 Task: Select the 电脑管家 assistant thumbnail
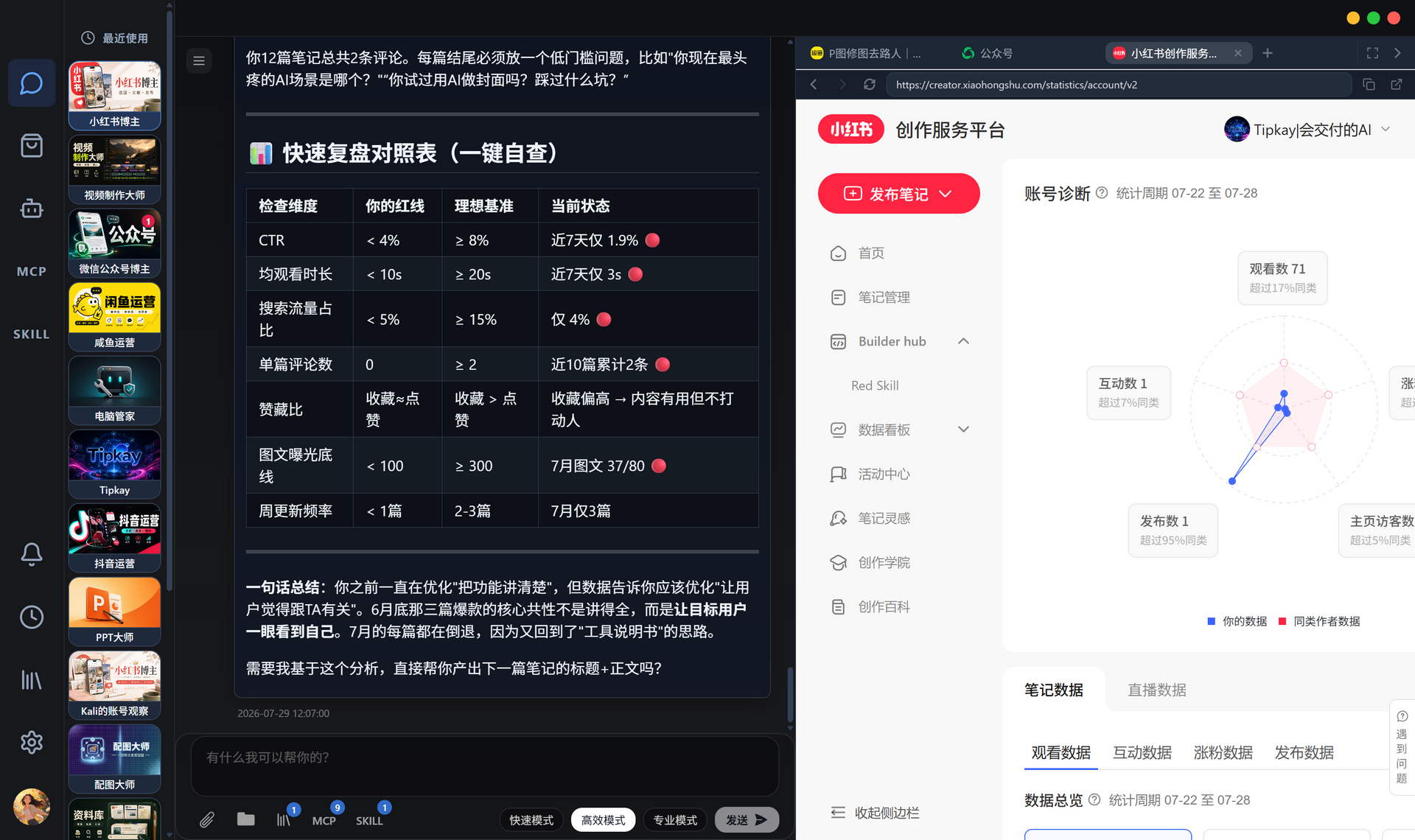(114, 391)
